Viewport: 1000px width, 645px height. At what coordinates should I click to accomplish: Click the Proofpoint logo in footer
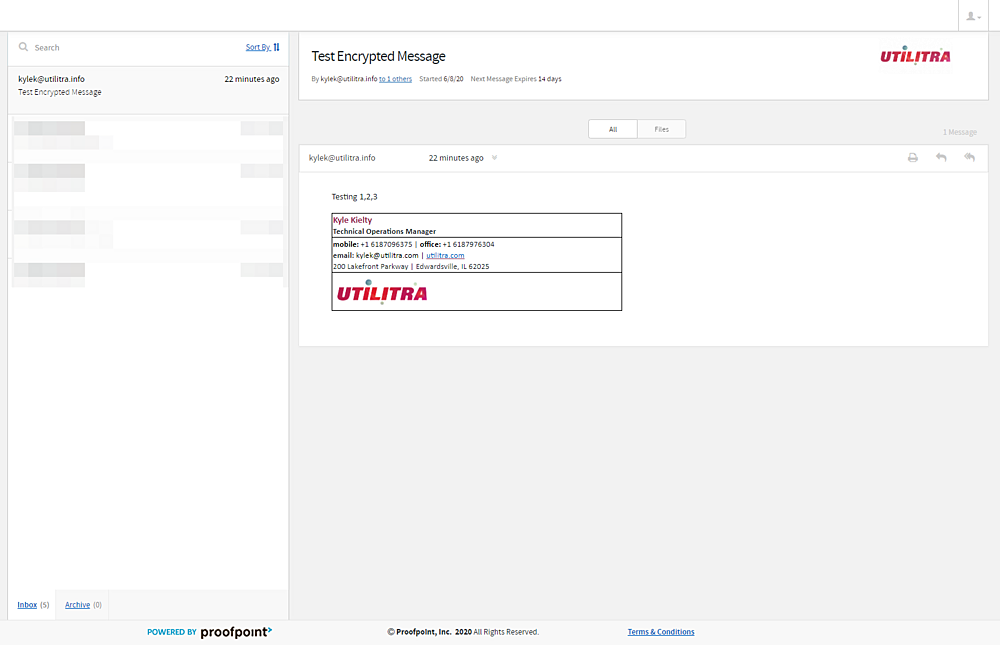click(236, 632)
